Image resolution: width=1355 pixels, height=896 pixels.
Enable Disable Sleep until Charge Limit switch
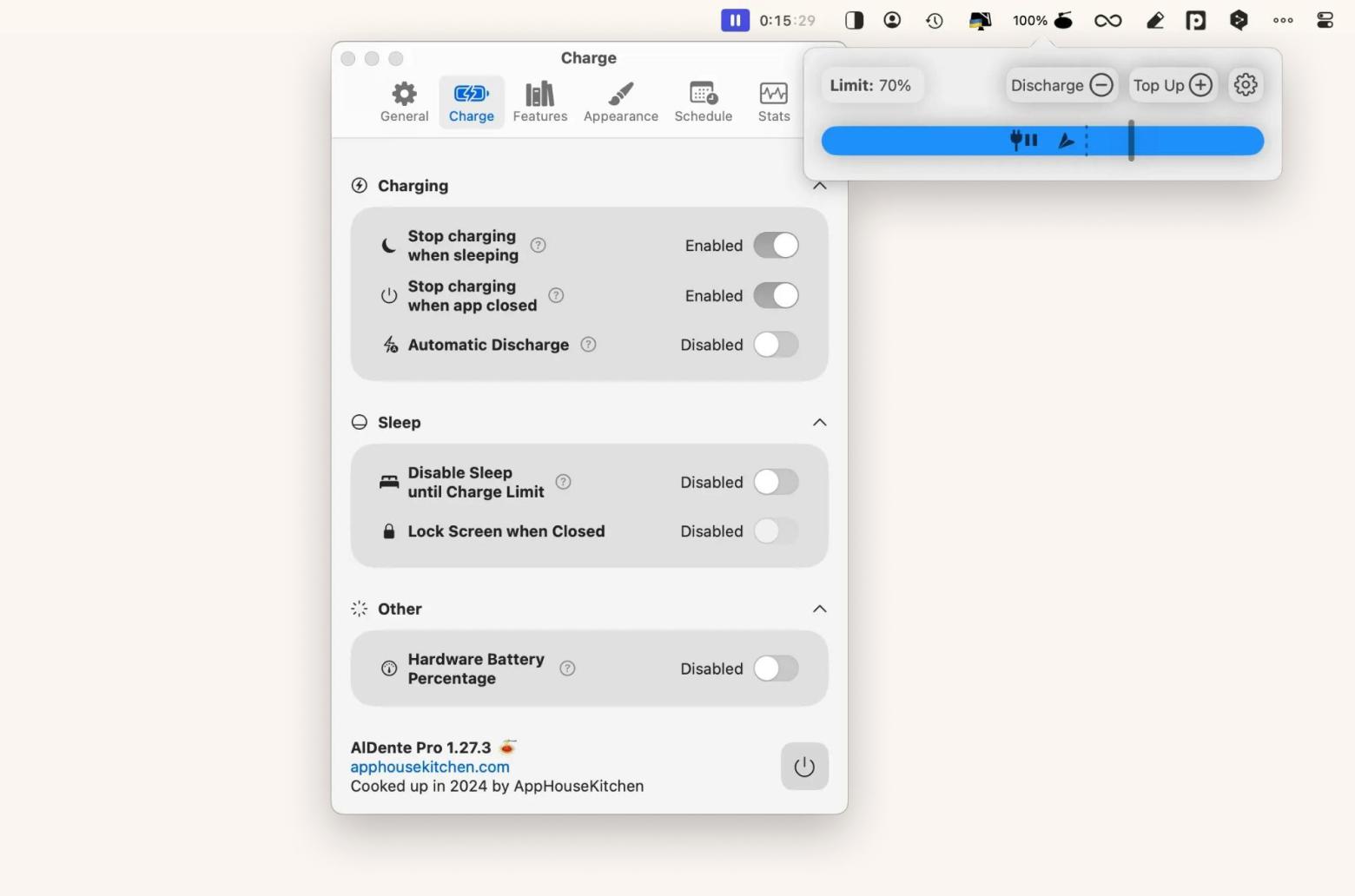pyautogui.click(x=776, y=482)
